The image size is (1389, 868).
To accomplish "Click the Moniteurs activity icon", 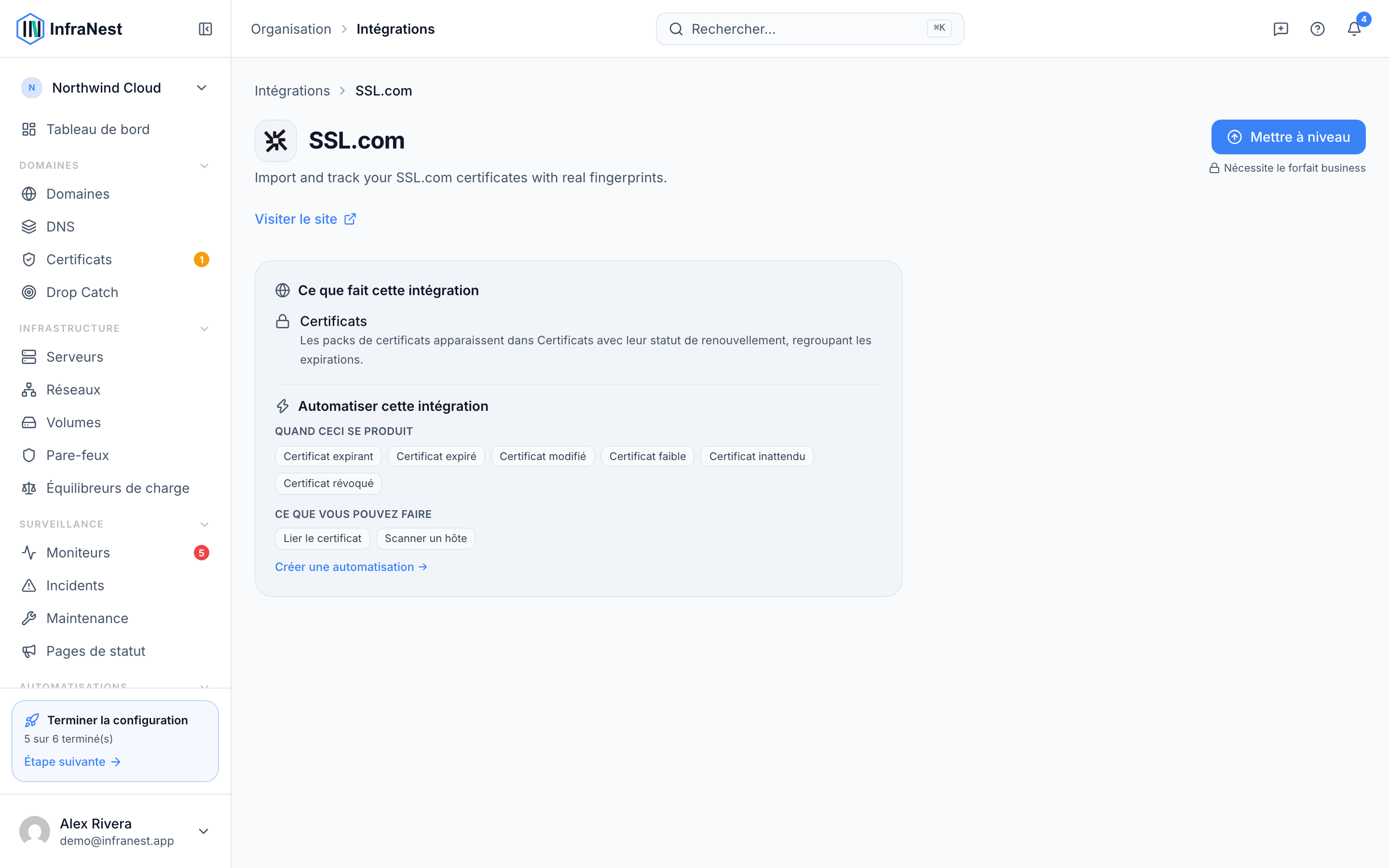I will pos(29,553).
